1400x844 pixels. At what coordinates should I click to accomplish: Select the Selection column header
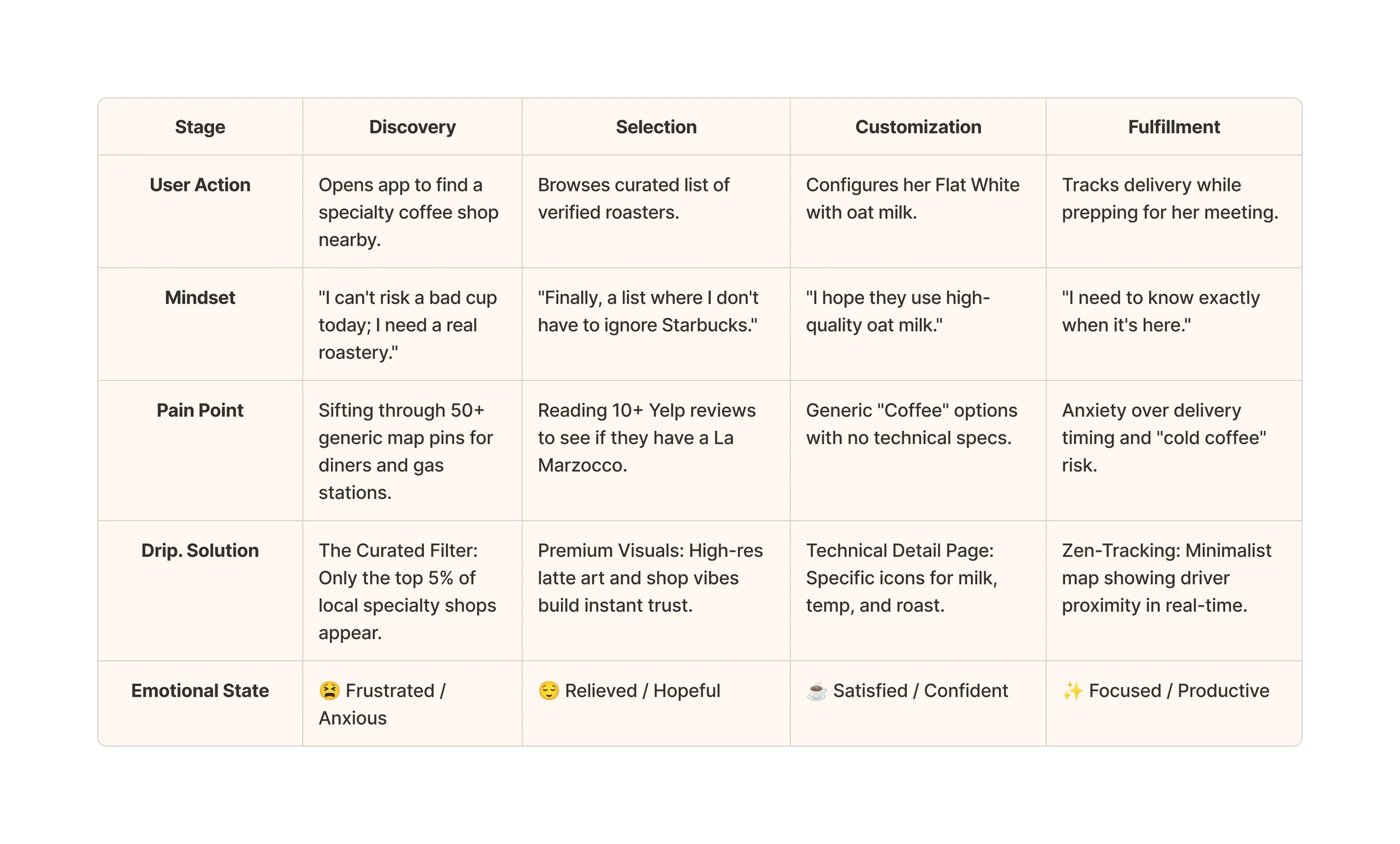[x=656, y=127]
